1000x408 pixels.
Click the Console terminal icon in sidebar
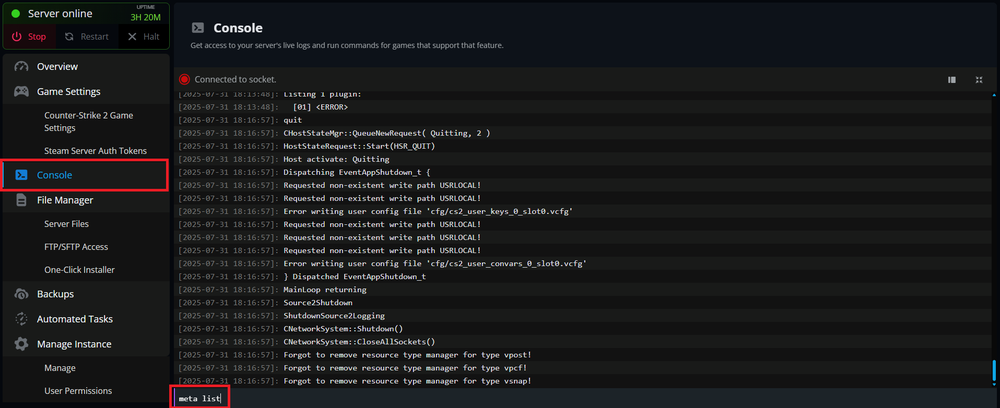[x=21, y=175]
